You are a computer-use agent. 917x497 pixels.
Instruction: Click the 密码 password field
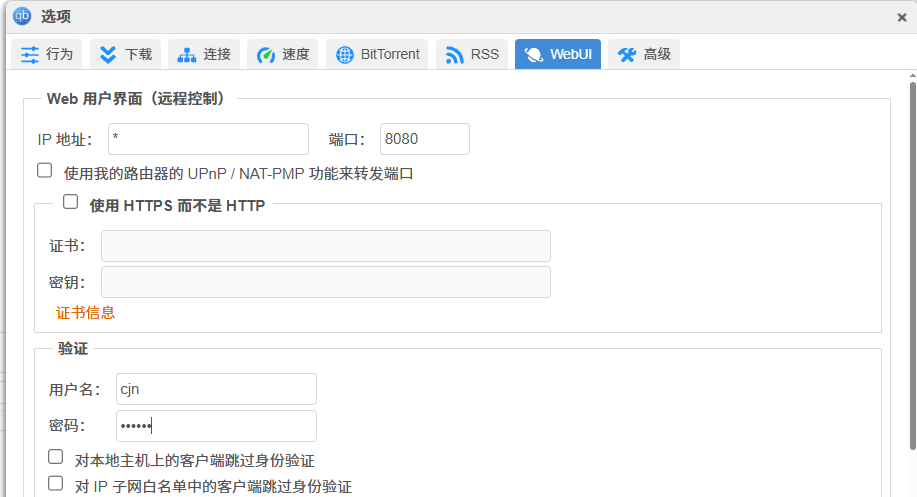click(216, 426)
